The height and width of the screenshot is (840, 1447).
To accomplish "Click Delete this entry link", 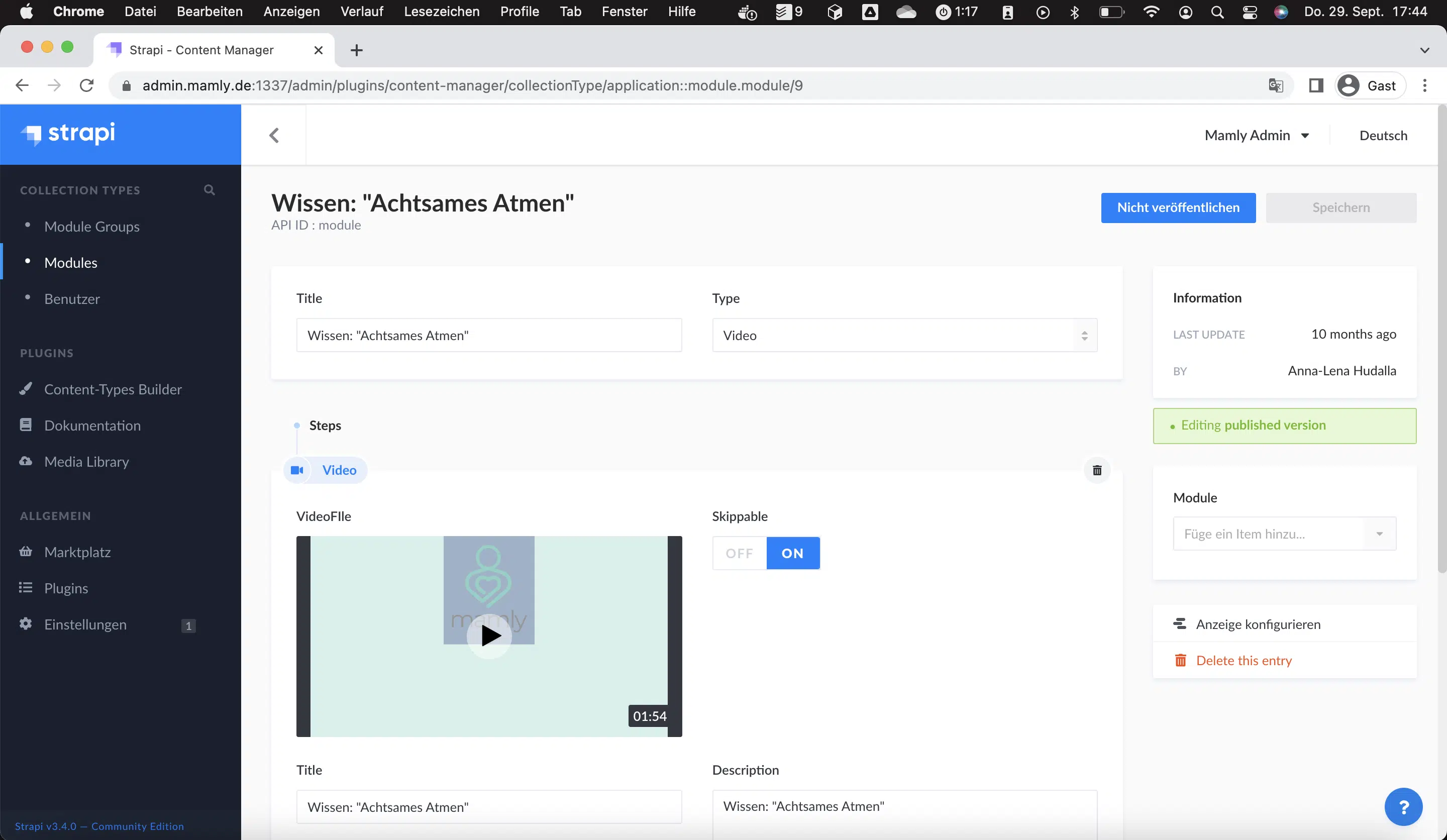I will pos(1244,660).
